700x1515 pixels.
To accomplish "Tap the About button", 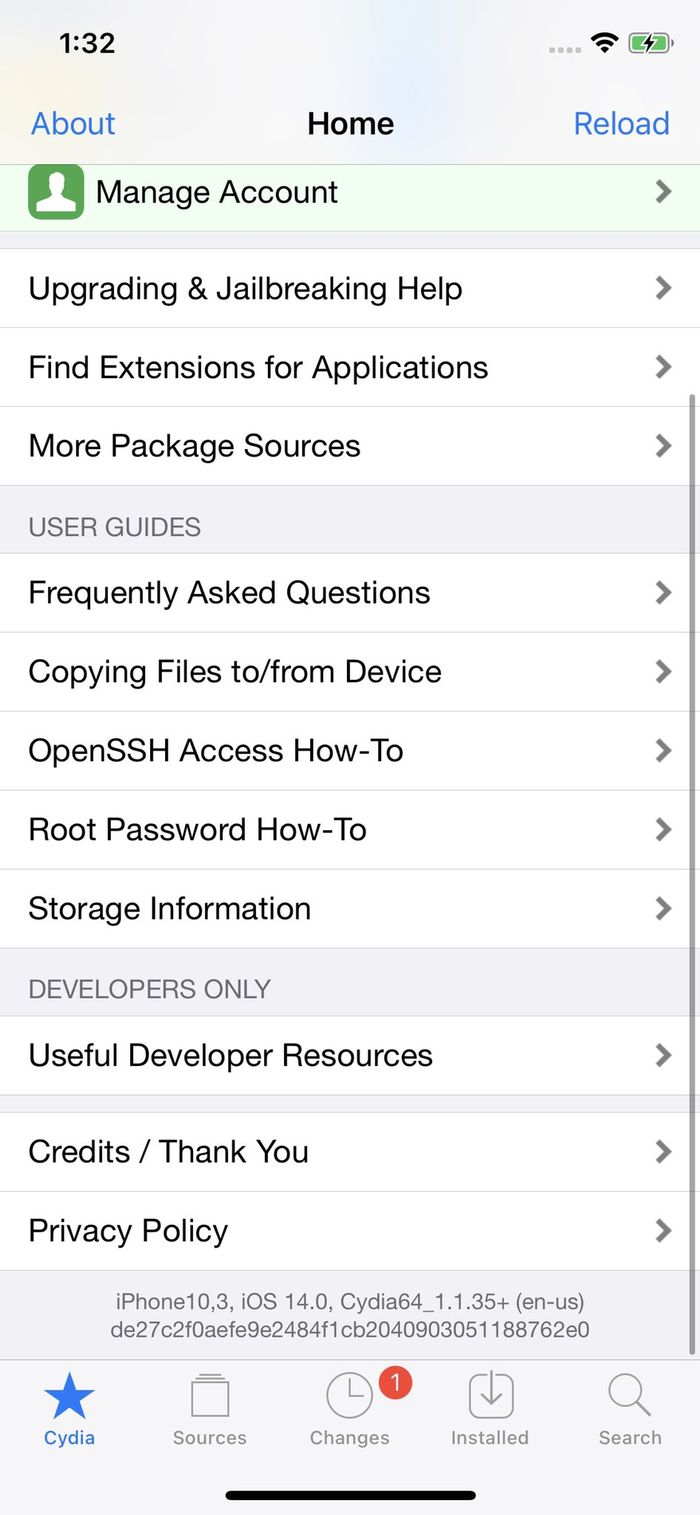I will click(73, 123).
